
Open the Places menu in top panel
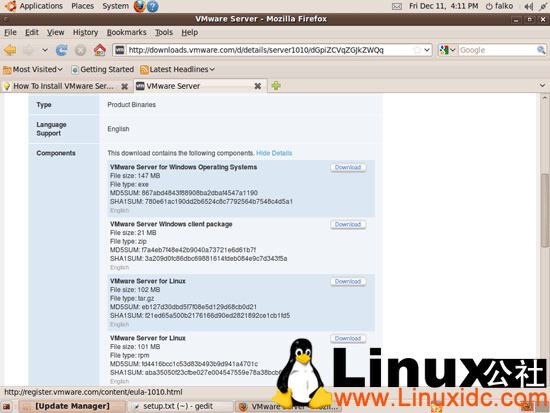82,6
